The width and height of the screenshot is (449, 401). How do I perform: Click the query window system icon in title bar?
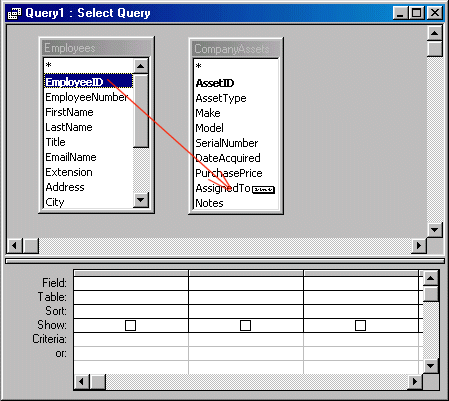pyautogui.click(x=14, y=13)
